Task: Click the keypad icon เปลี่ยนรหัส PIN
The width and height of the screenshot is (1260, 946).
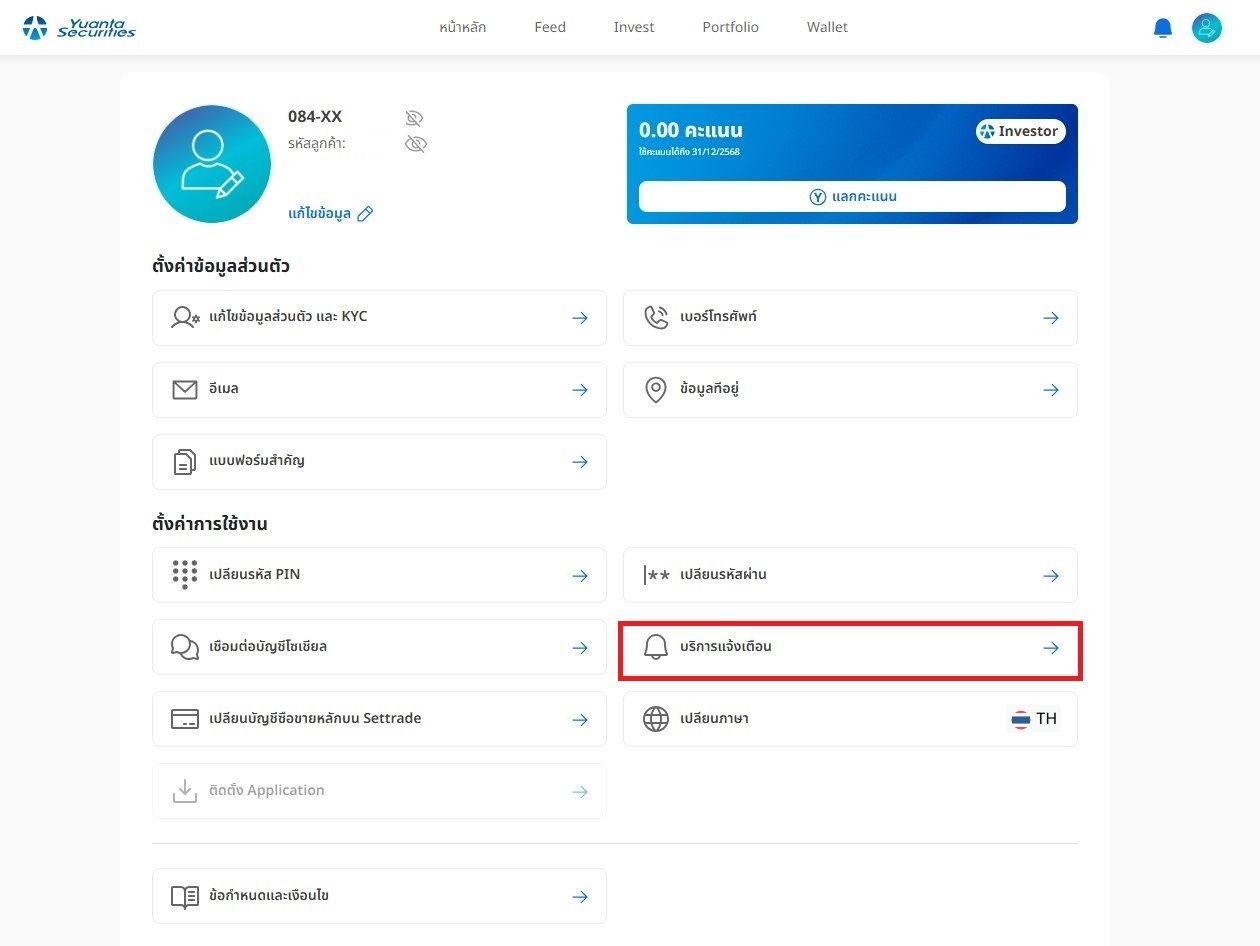Action: coord(185,575)
